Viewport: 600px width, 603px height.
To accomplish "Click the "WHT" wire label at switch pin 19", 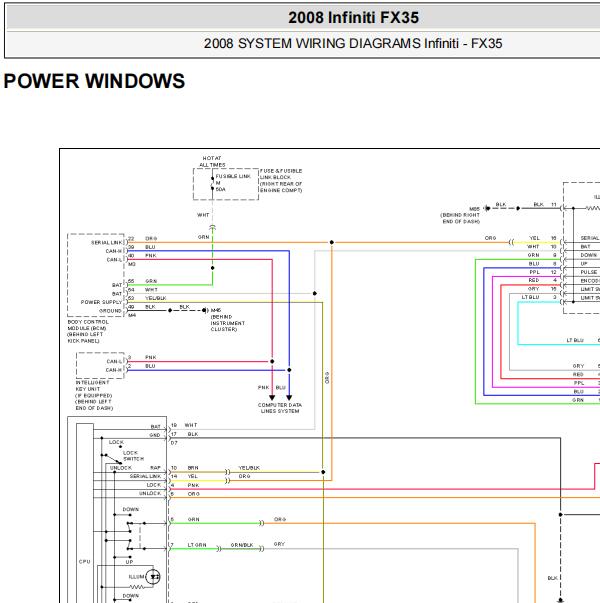I will click(x=191, y=425).
